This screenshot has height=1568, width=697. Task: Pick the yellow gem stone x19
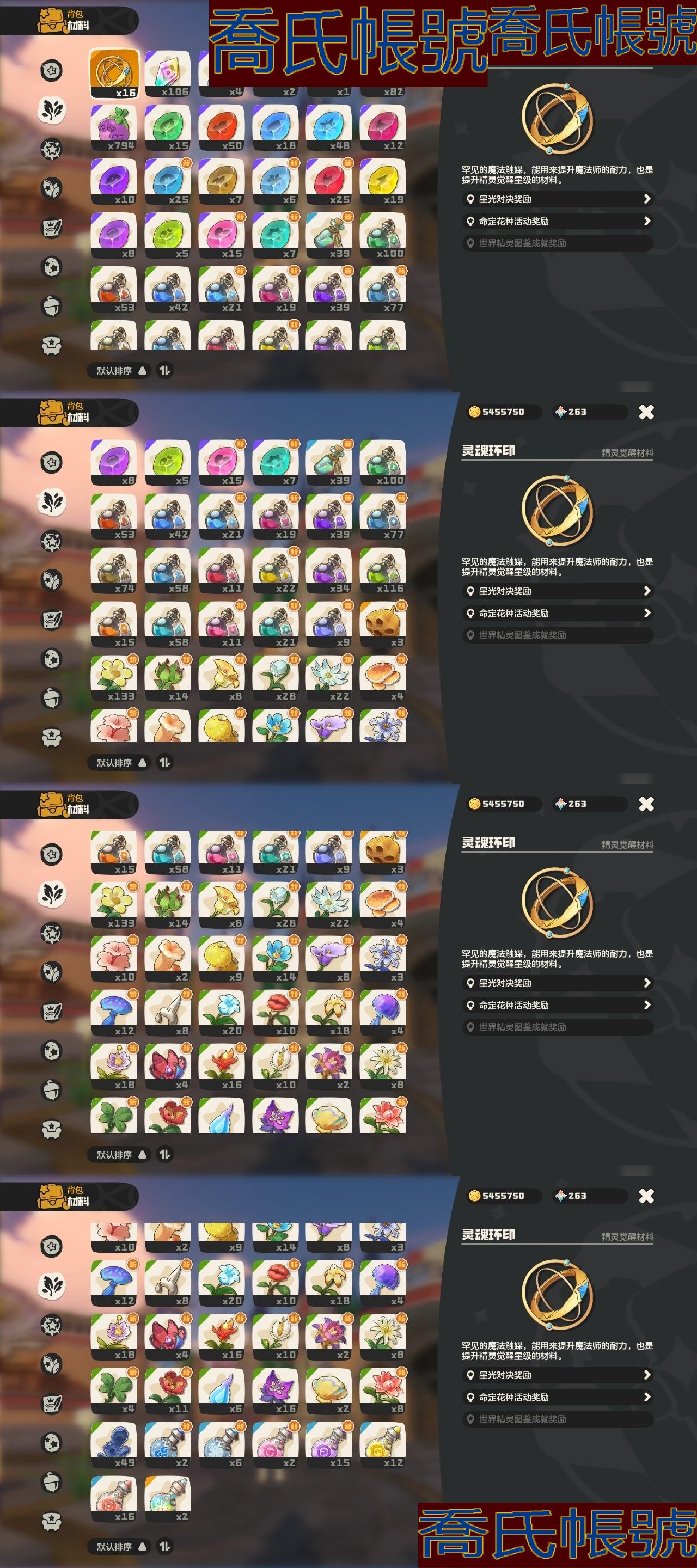(382, 181)
